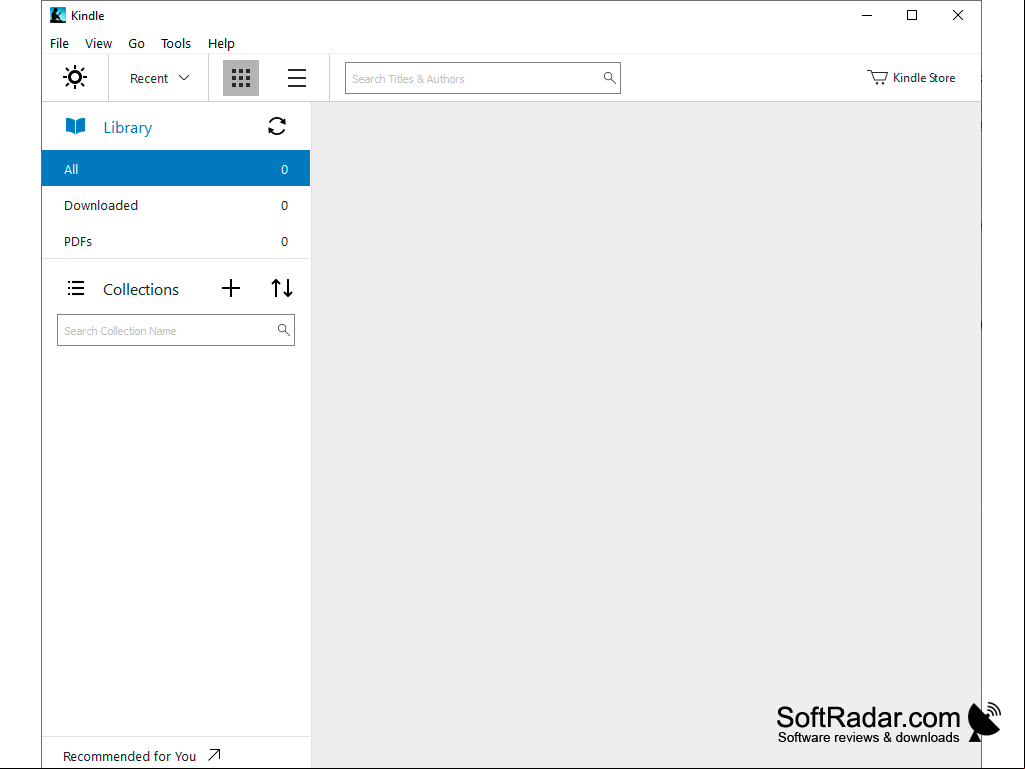Select the Downloaded filter

click(176, 205)
